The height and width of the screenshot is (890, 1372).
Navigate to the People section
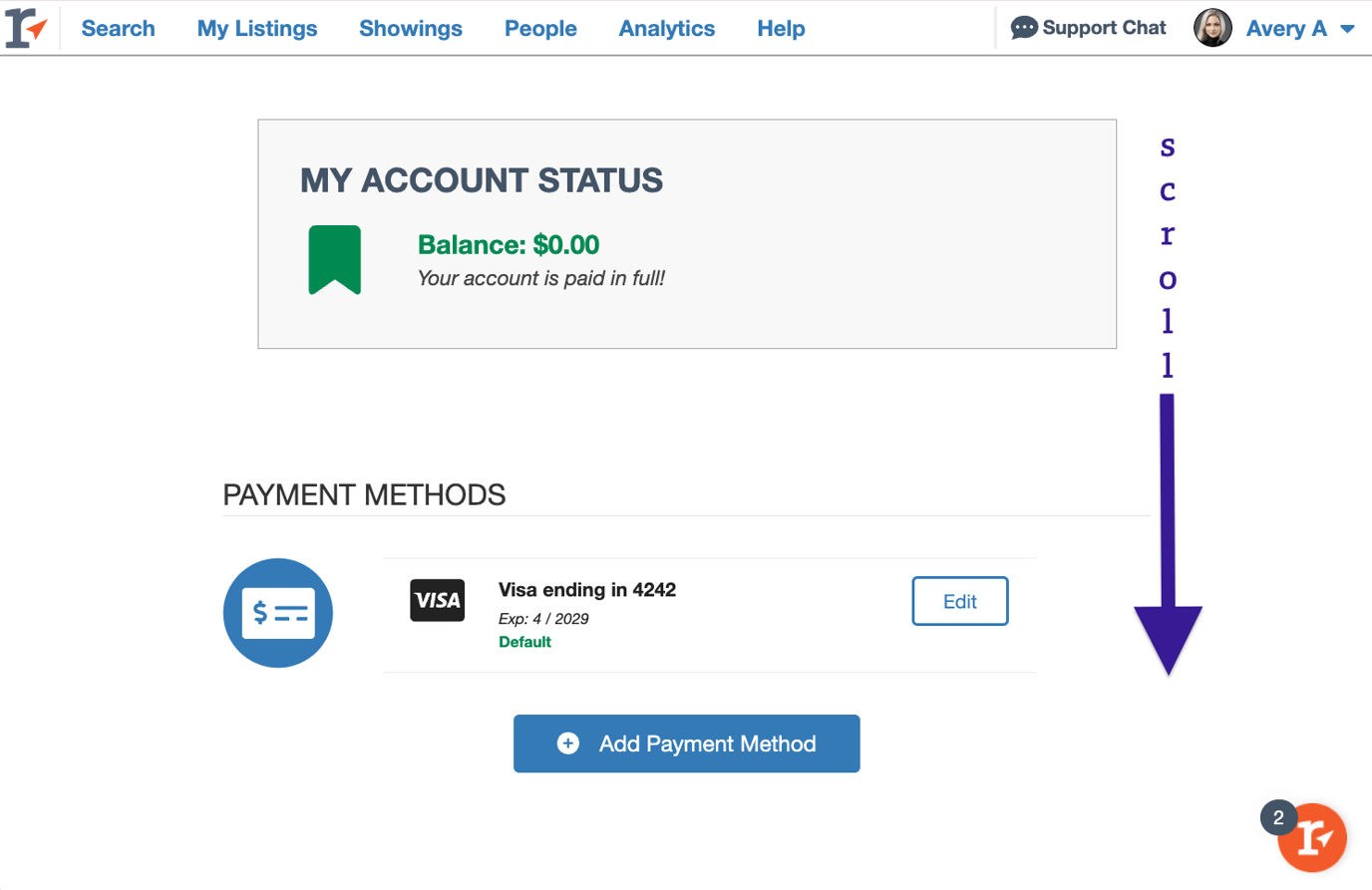click(540, 29)
